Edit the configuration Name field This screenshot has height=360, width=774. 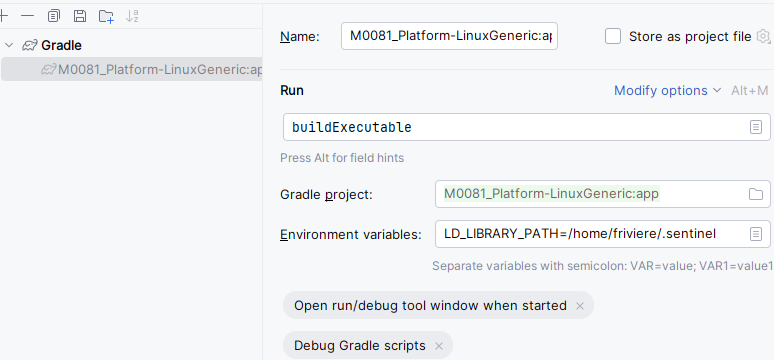coord(449,36)
